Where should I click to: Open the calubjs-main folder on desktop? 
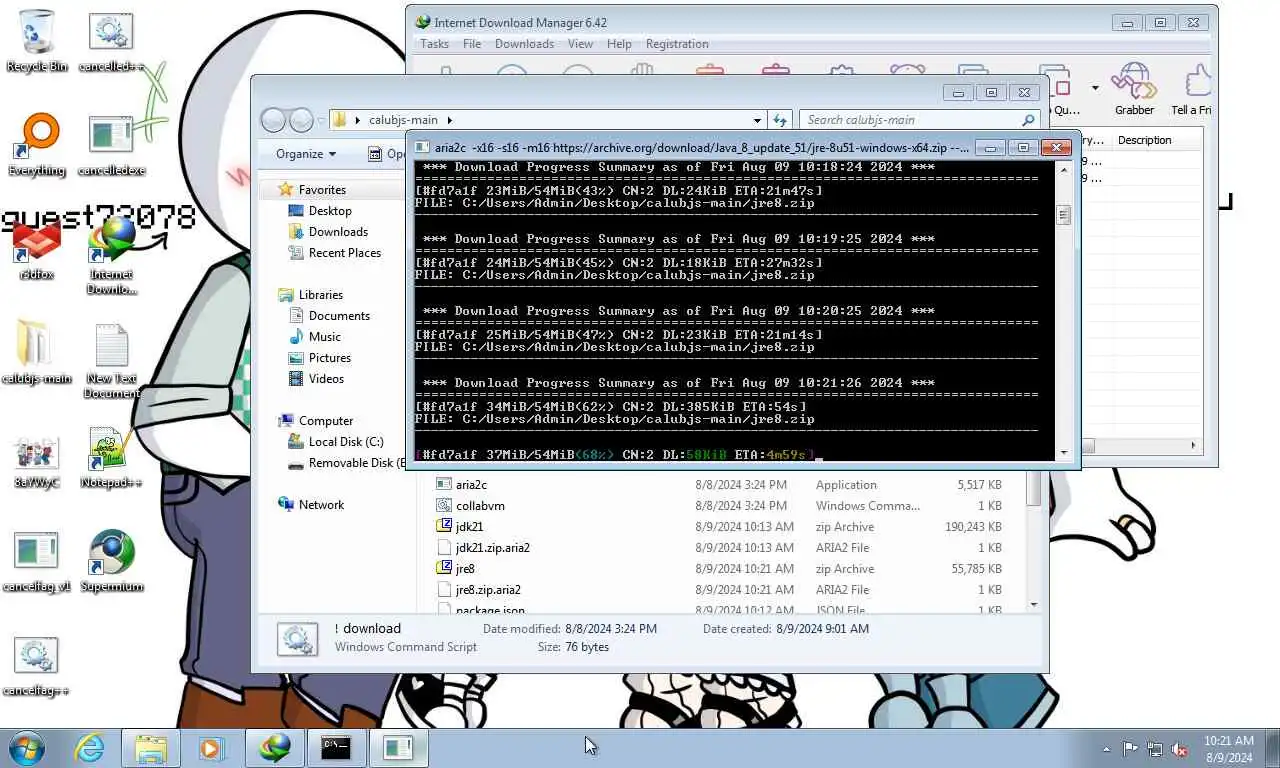[x=37, y=353]
